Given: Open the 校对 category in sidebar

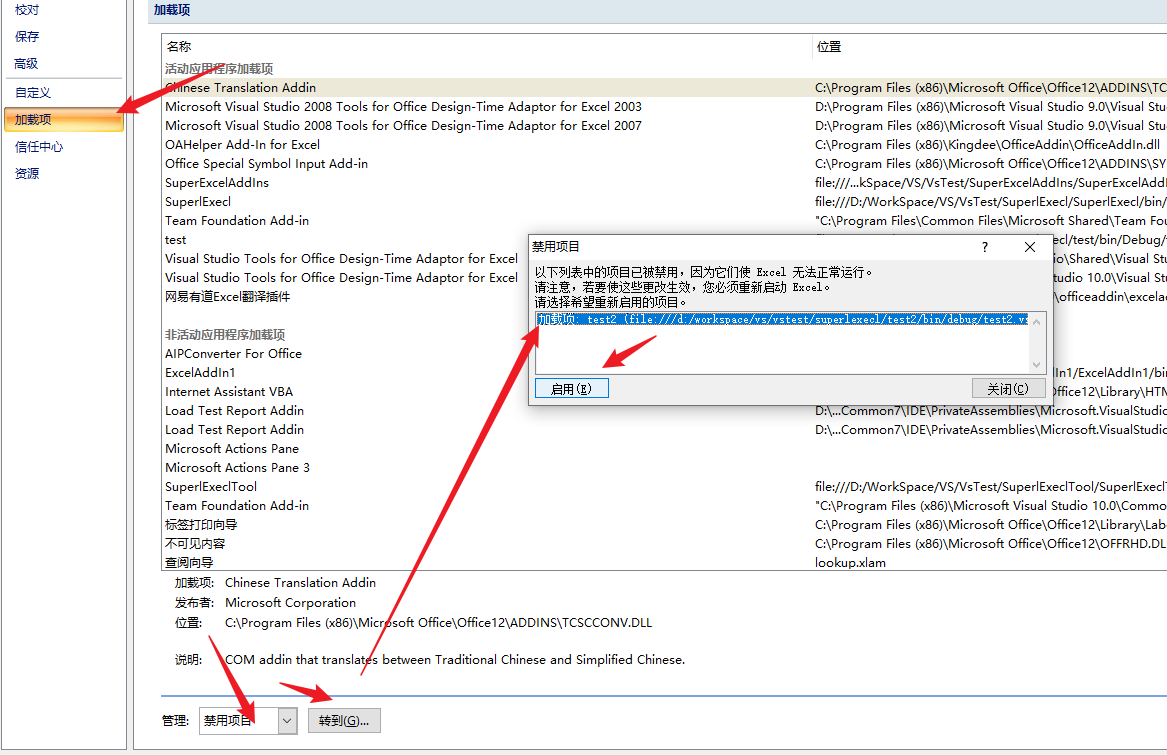Looking at the screenshot, I should click(27, 10).
